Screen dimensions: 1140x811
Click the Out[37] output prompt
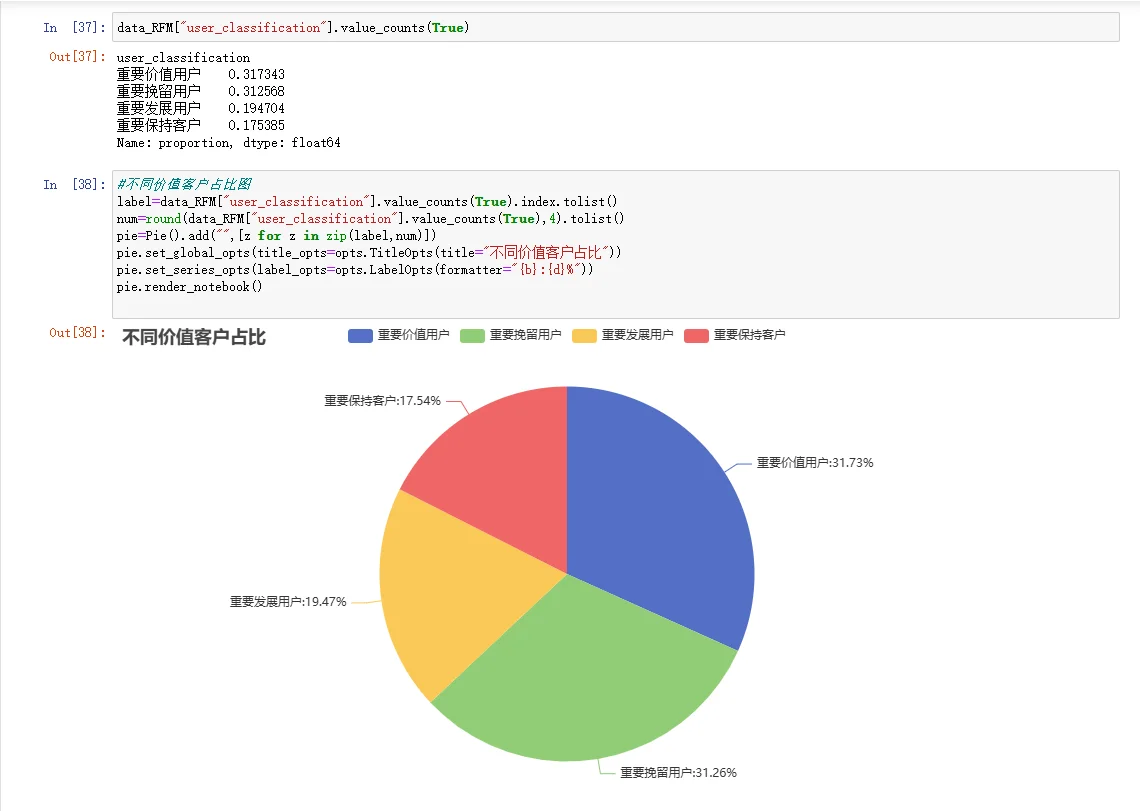[x=77, y=57]
